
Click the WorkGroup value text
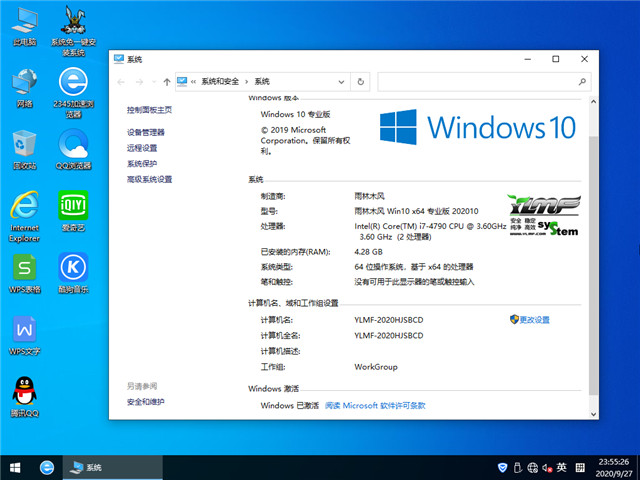point(376,367)
